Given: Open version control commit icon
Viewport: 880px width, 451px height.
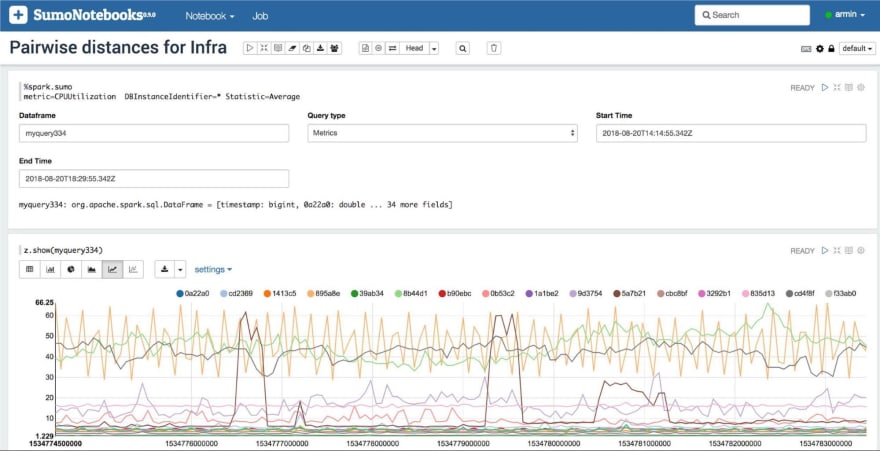Looking at the screenshot, I should click(x=365, y=48).
